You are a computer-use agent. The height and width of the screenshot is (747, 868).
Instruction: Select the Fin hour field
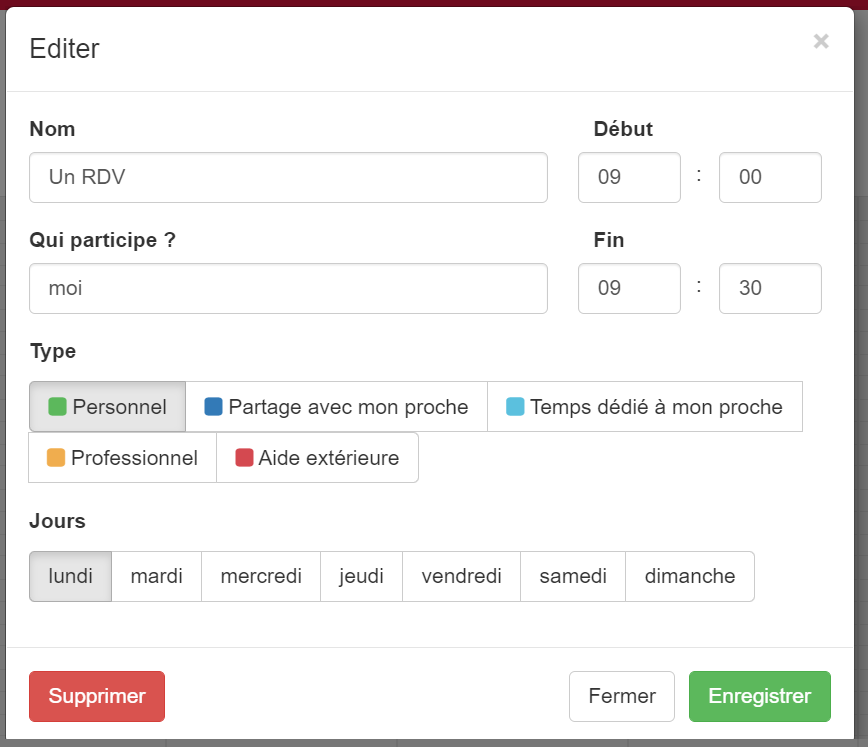tap(629, 288)
